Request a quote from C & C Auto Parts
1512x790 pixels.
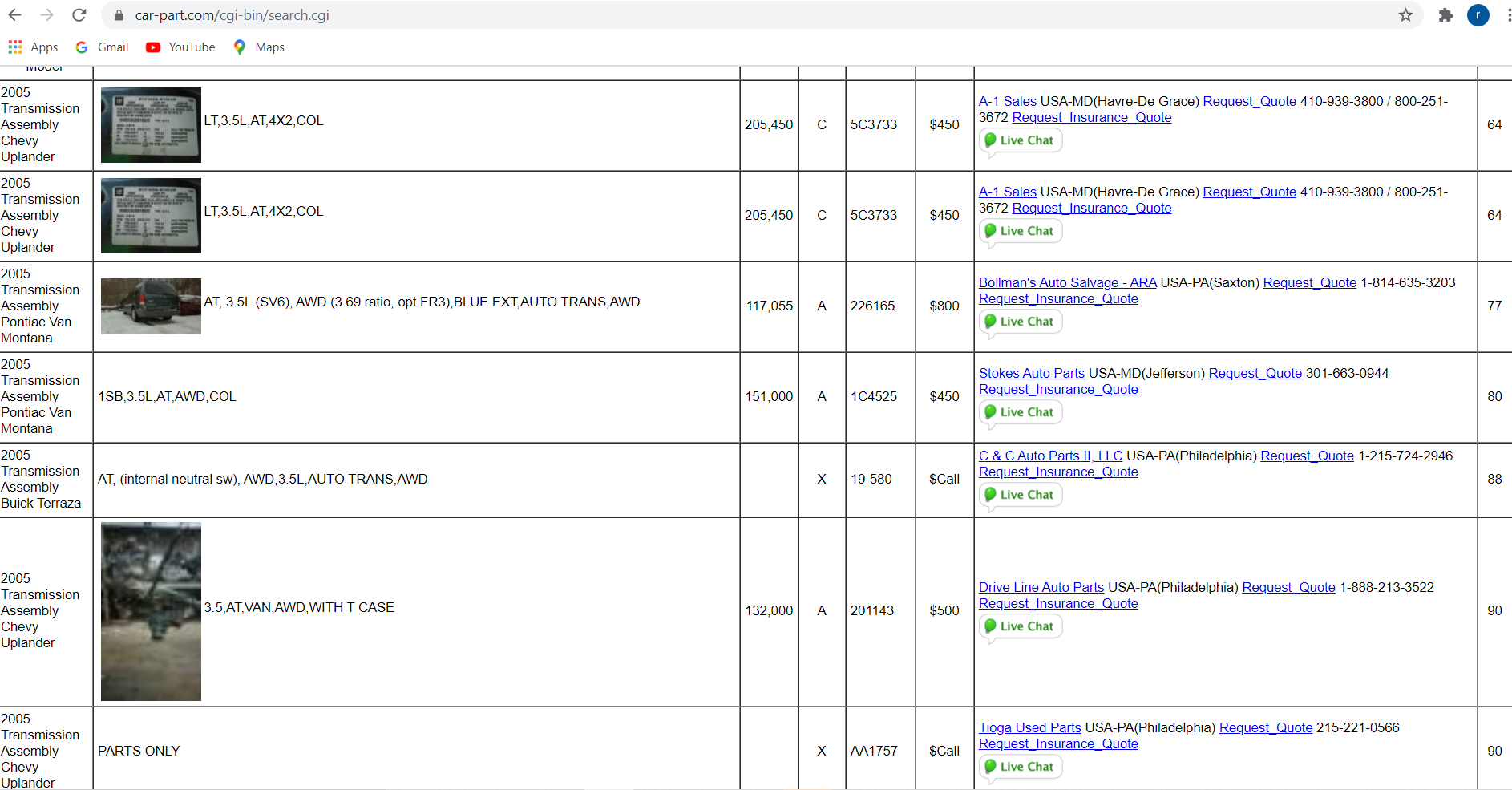(1308, 456)
